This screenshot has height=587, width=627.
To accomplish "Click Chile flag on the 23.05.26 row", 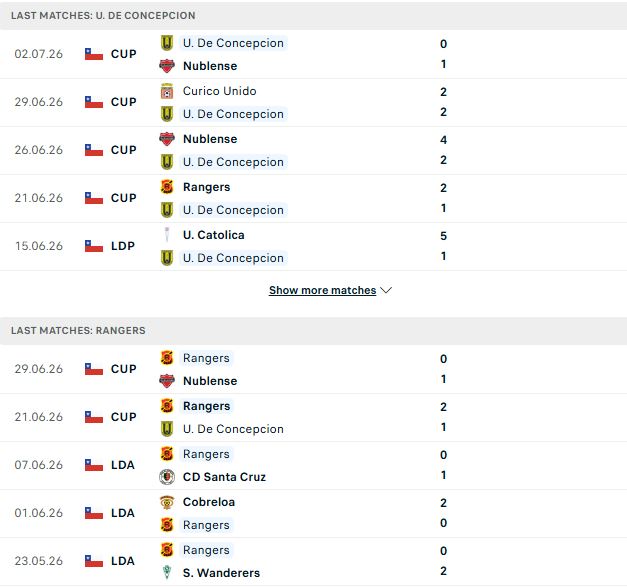I will tap(94, 561).
